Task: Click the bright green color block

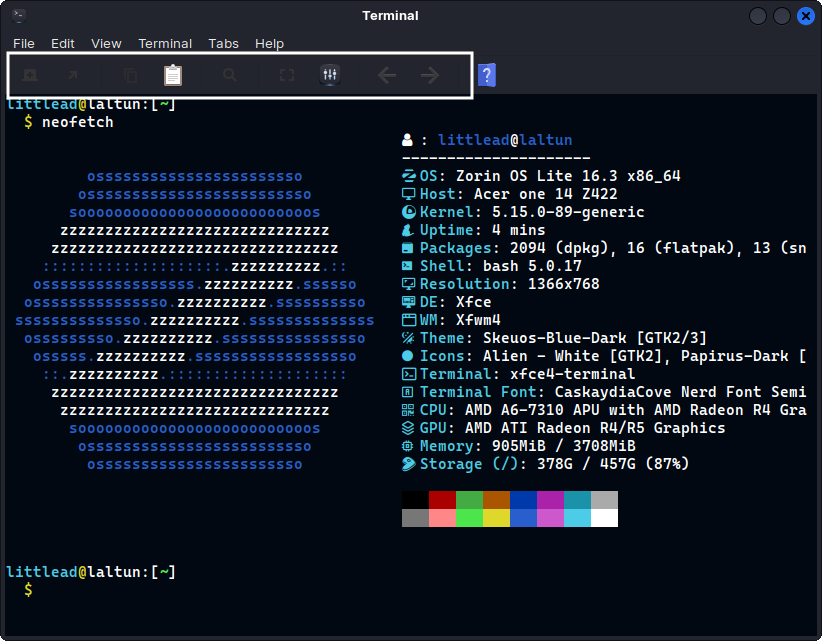Action: pyautogui.click(x=469, y=518)
